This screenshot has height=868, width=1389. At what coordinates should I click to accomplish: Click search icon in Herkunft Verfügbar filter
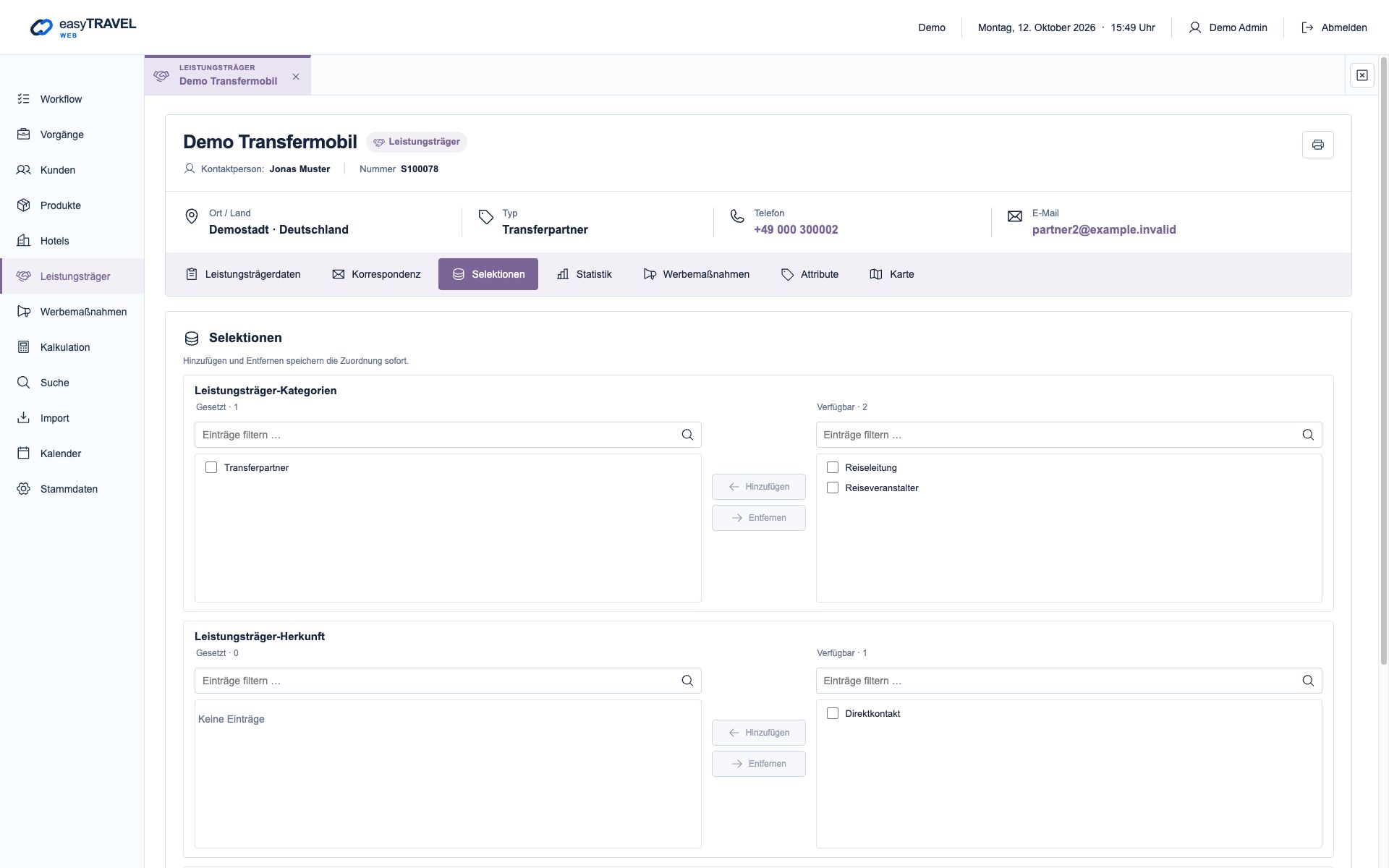(x=1308, y=681)
